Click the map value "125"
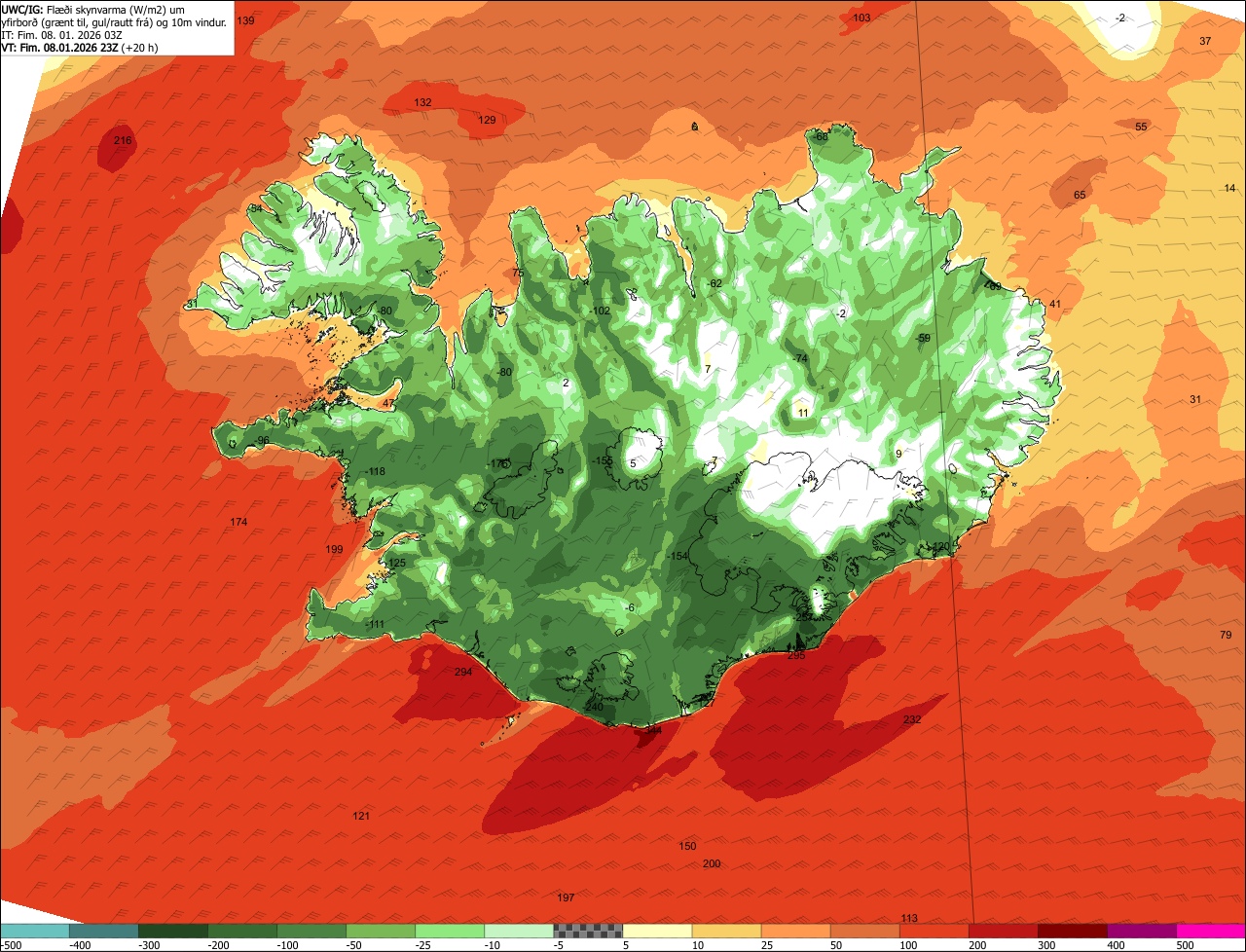 [x=396, y=563]
